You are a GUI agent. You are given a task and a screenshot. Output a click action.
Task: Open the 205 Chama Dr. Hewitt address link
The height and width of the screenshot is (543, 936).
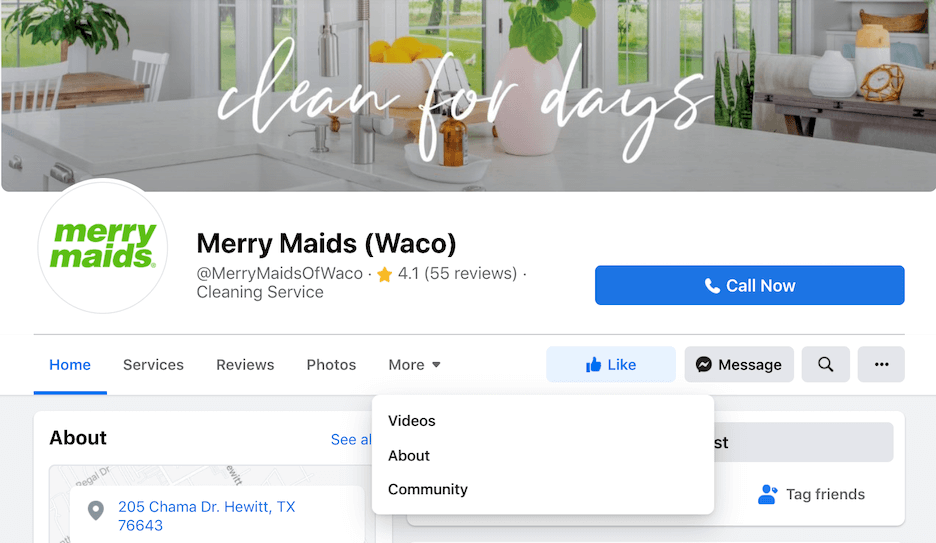click(x=207, y=516)
